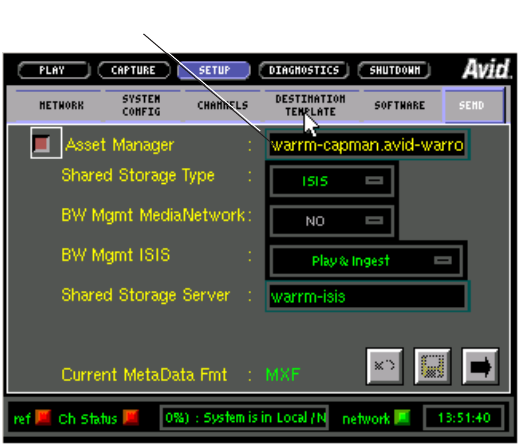
Task: Click the ref status red indicator
Action: (43, 417)
